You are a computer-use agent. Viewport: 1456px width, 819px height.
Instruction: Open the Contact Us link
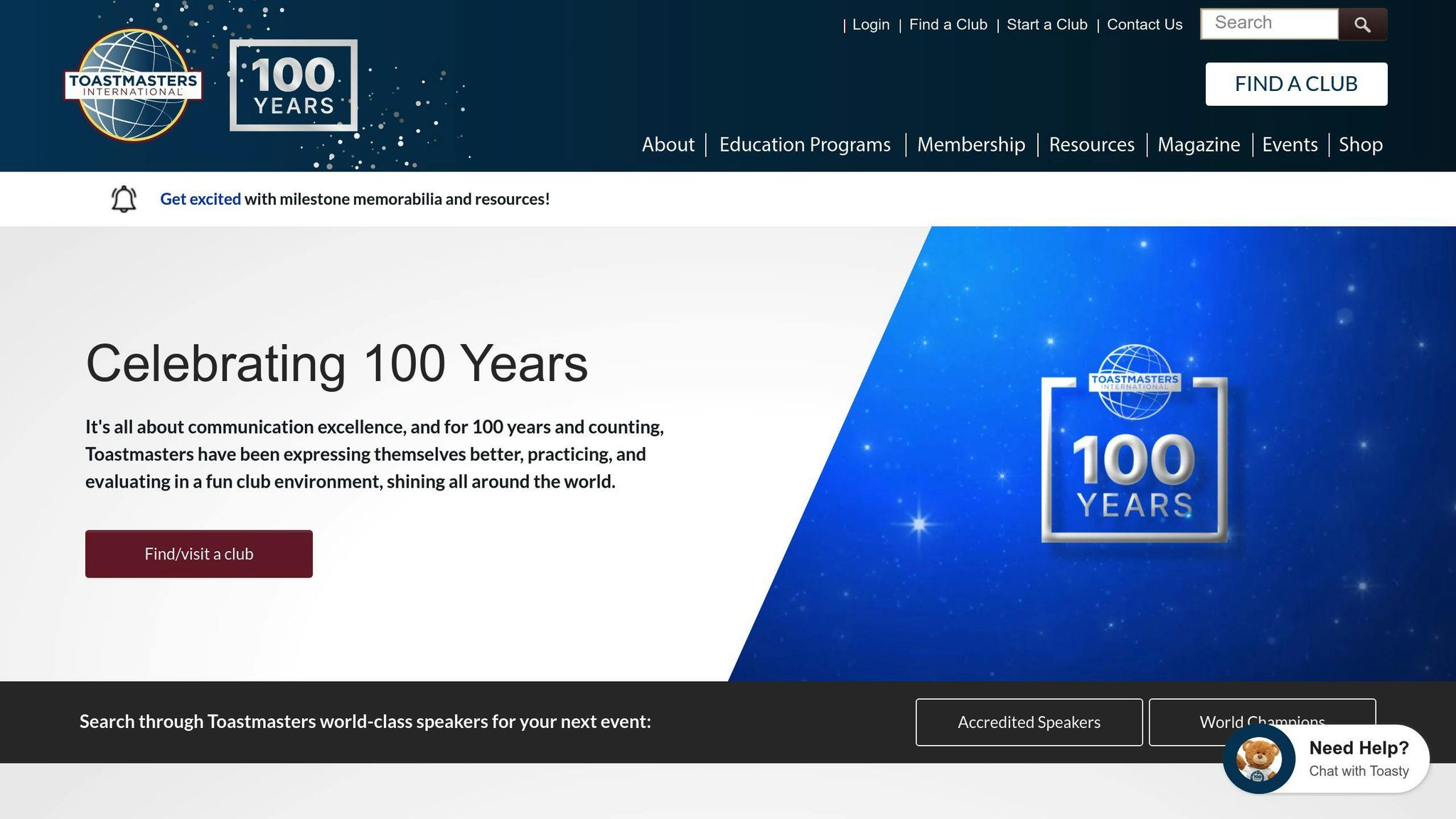1145,25
